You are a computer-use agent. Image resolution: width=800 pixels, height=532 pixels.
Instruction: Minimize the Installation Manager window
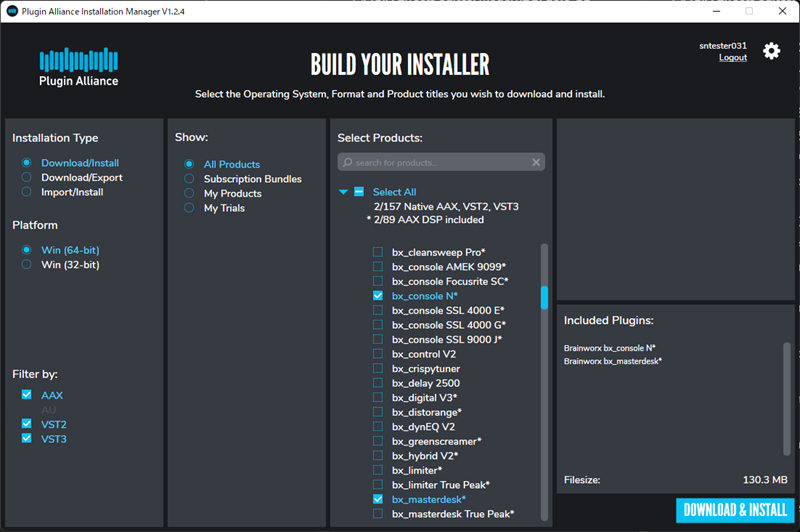(716, 11)
